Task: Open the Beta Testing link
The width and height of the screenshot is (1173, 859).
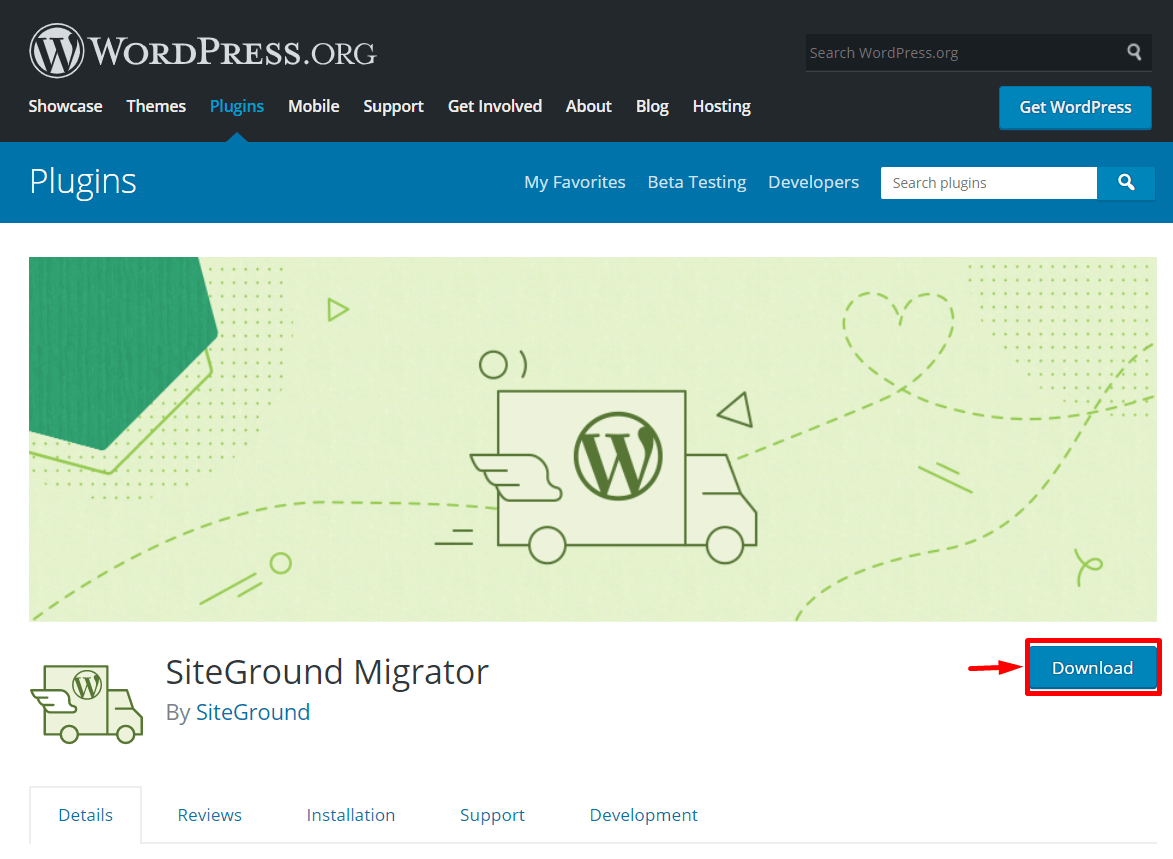Action: 696,183
